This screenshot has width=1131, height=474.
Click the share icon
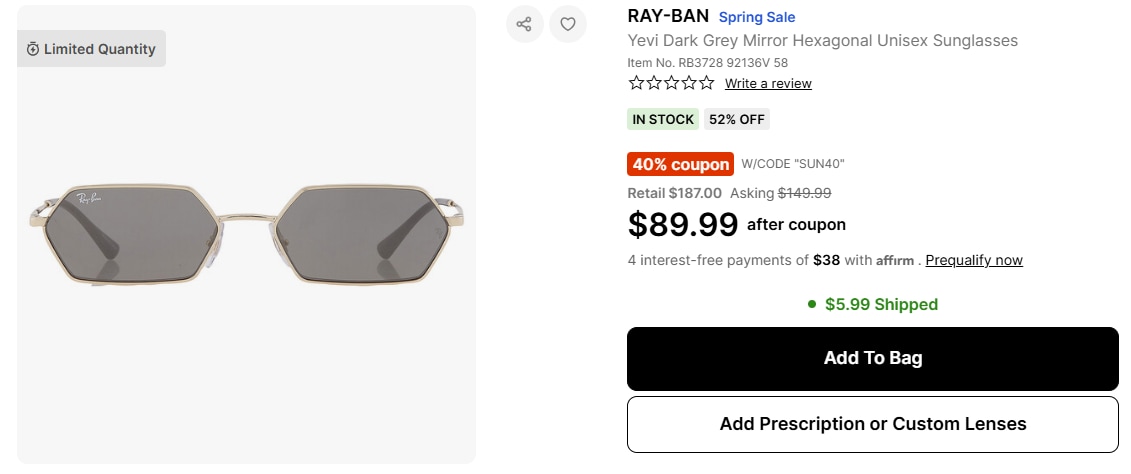[524, 24]
